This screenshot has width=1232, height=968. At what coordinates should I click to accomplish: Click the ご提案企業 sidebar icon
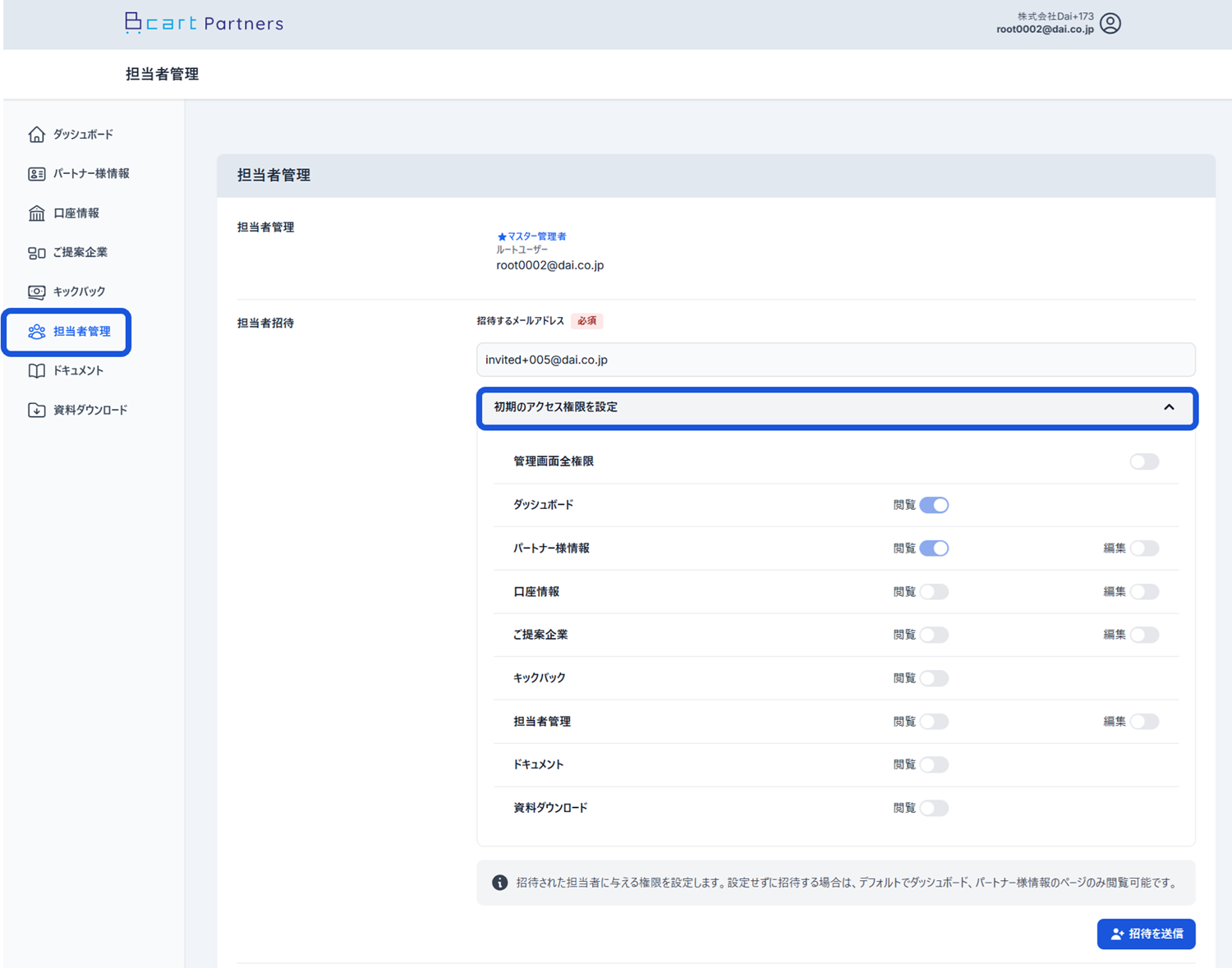36,252
